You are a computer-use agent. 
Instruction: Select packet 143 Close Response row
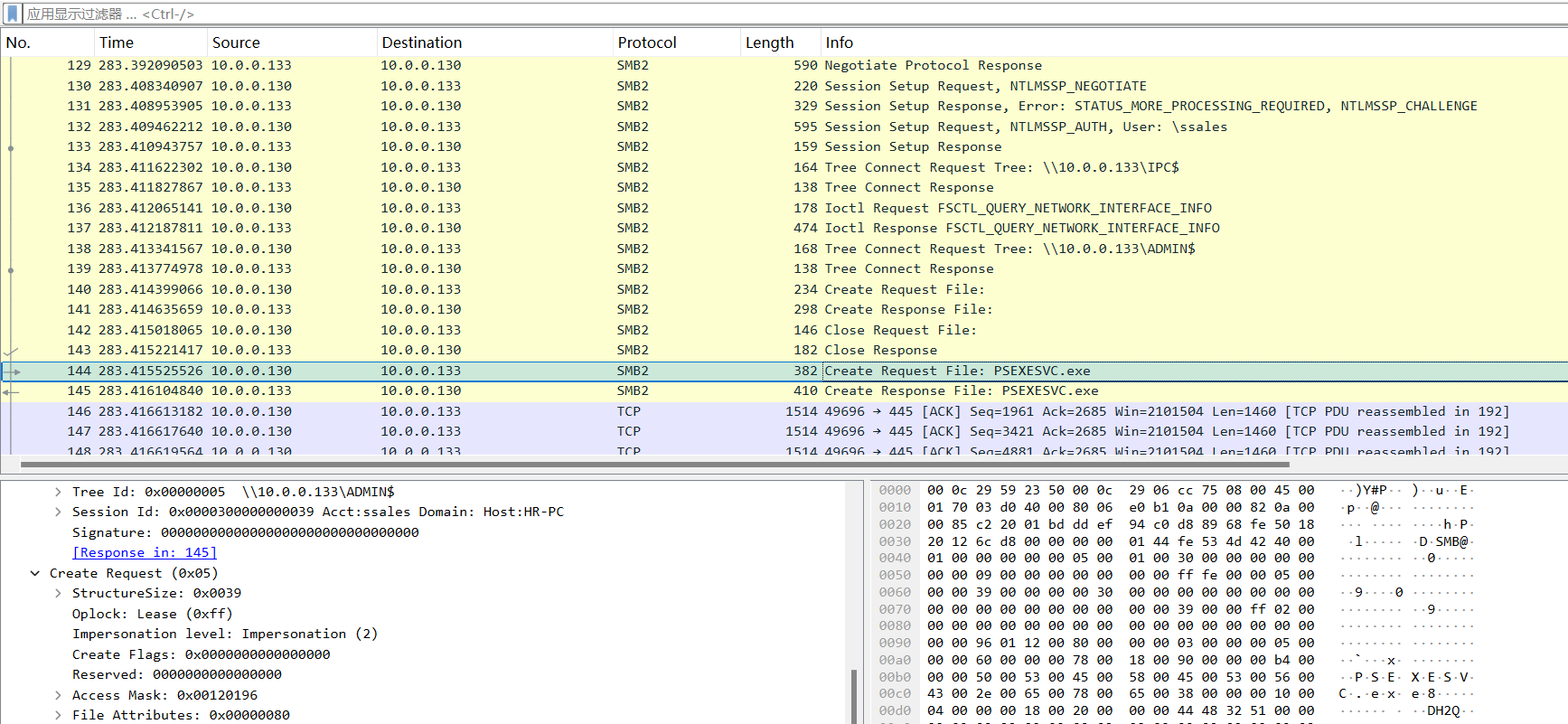pos(784,350)
